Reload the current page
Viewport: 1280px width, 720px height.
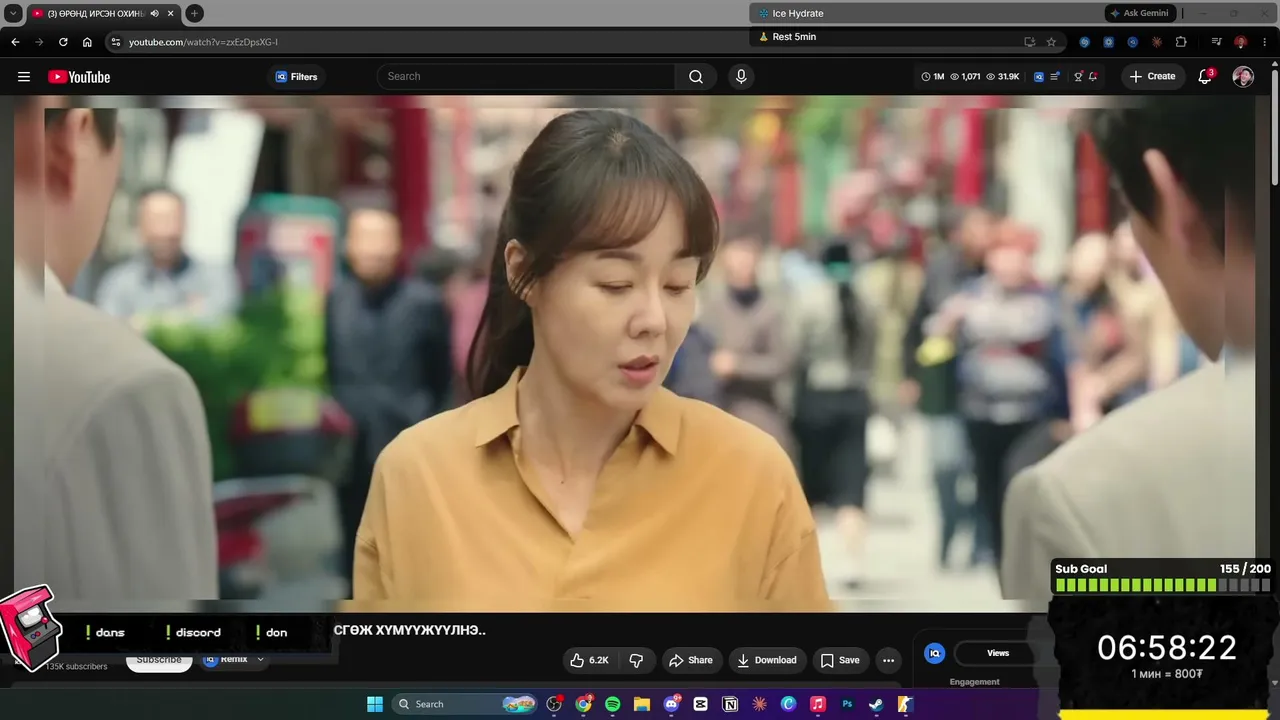pyautogui.click(x=63, y=42)
